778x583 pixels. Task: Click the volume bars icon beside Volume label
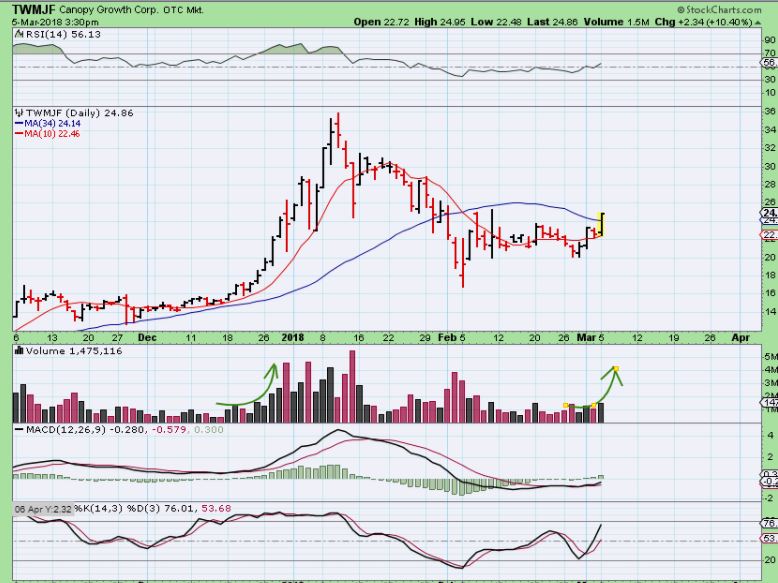[19, 351]
